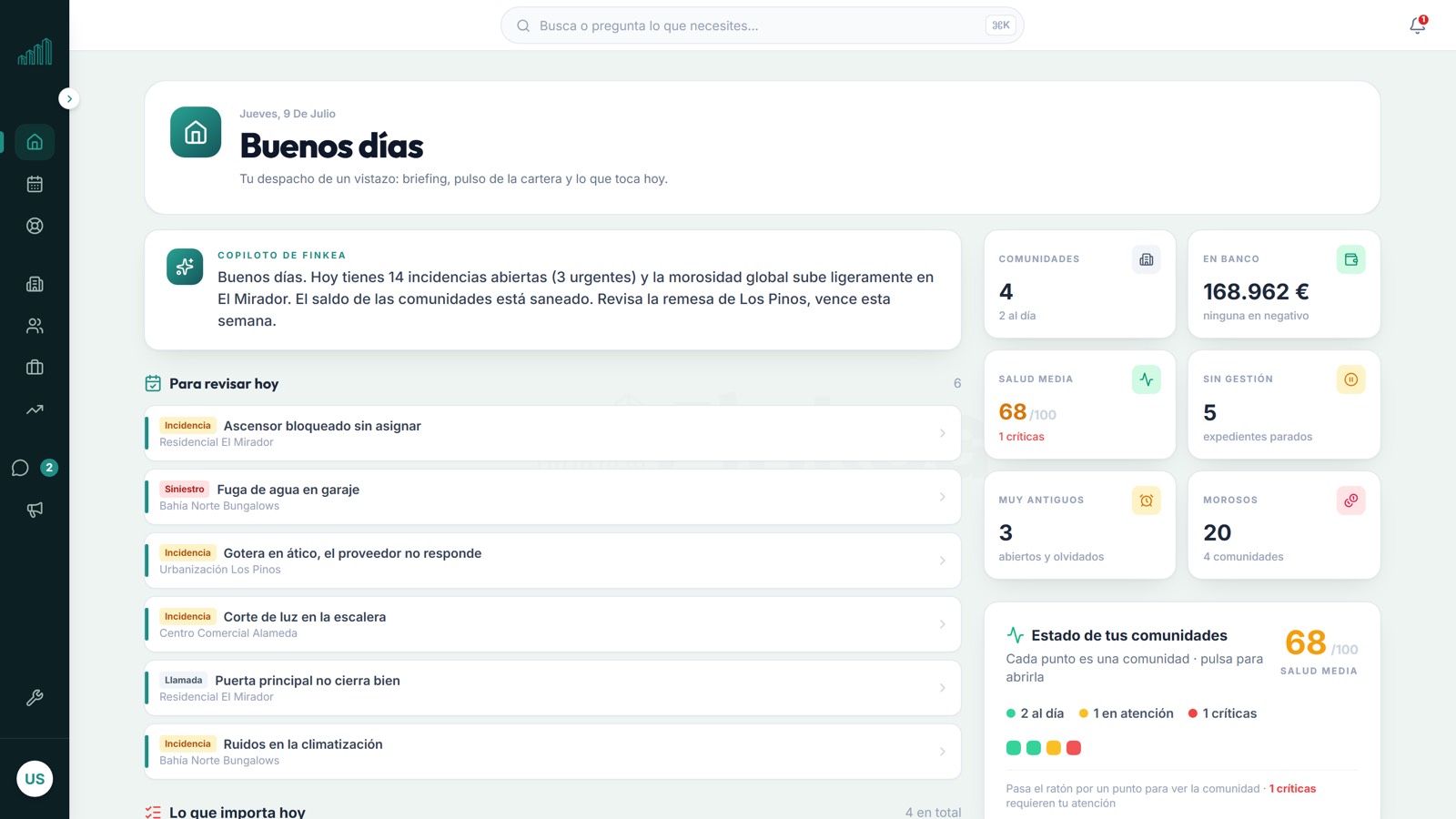Open the lifebuoy support icon in sidebar
The width and height of the screenshot is (1456, 819).
click(35, 226)
